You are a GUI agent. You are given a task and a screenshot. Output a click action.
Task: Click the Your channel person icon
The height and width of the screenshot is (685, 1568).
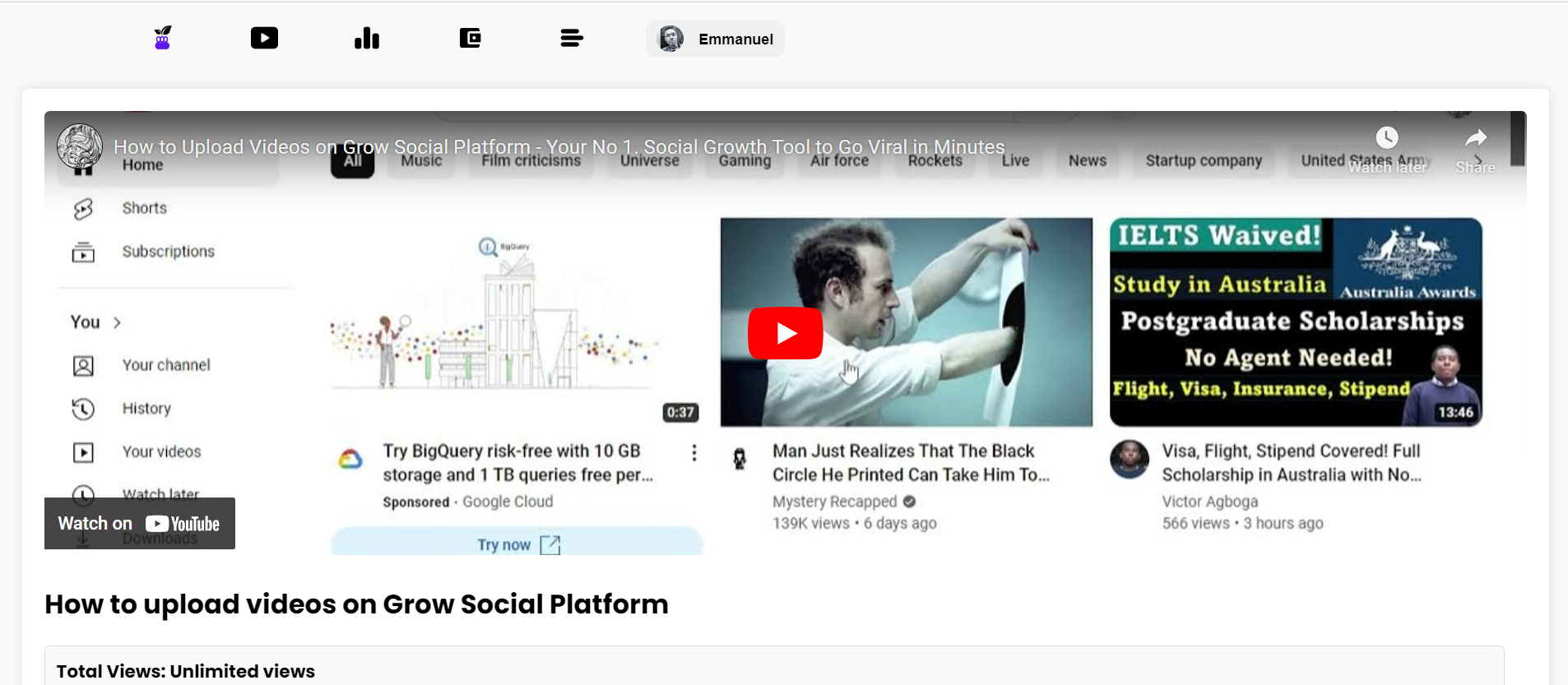(x=83, y=366)
